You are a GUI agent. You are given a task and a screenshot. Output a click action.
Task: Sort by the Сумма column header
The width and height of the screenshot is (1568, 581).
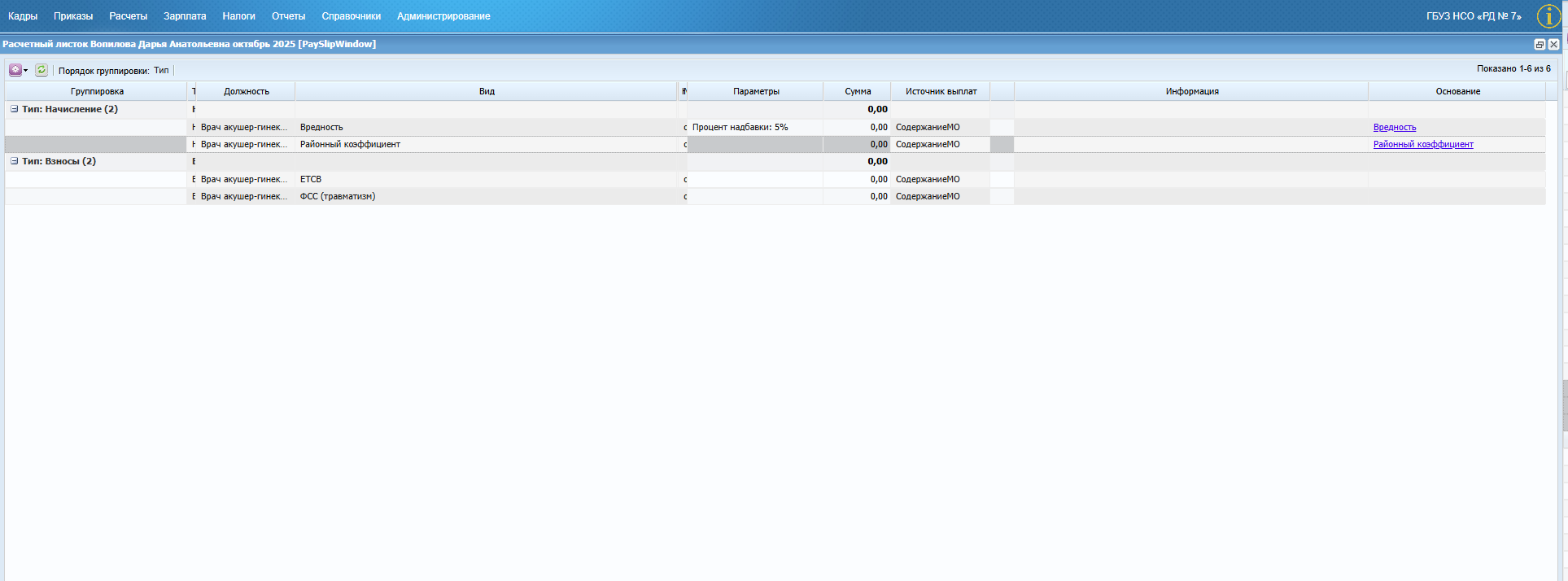[x=858, y=91]
